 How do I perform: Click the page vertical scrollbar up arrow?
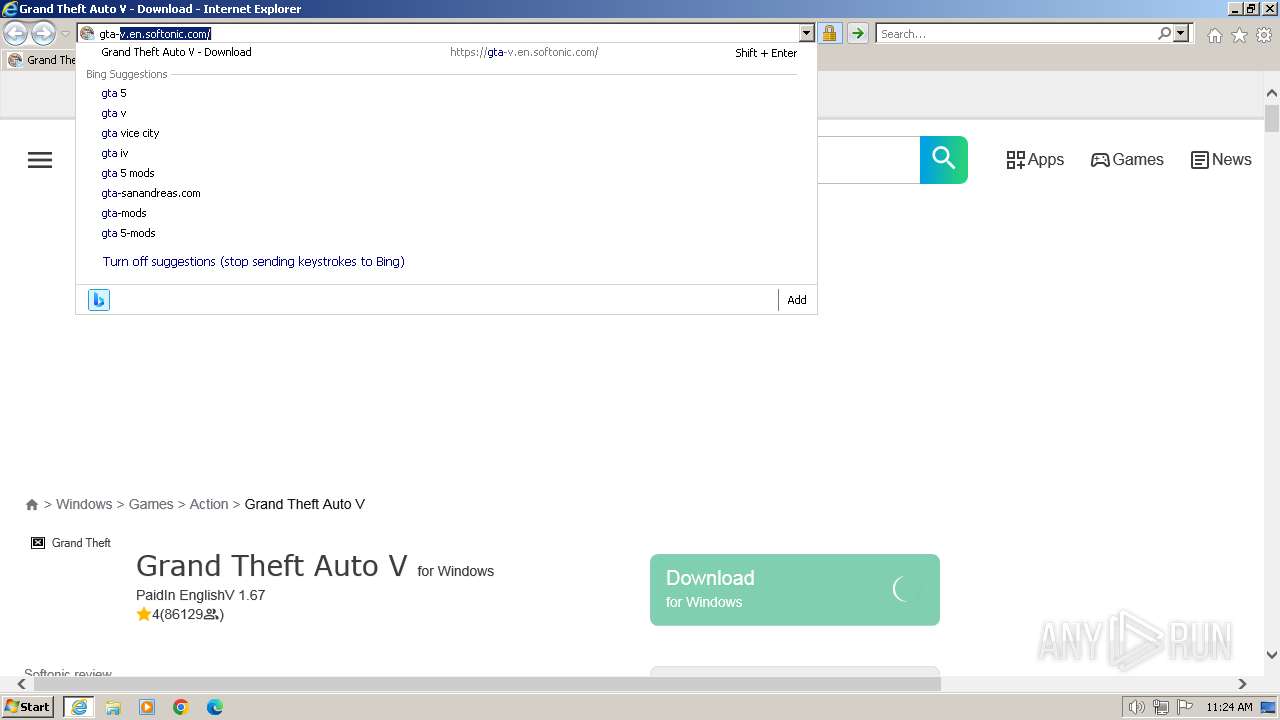tap(1272, 94)
